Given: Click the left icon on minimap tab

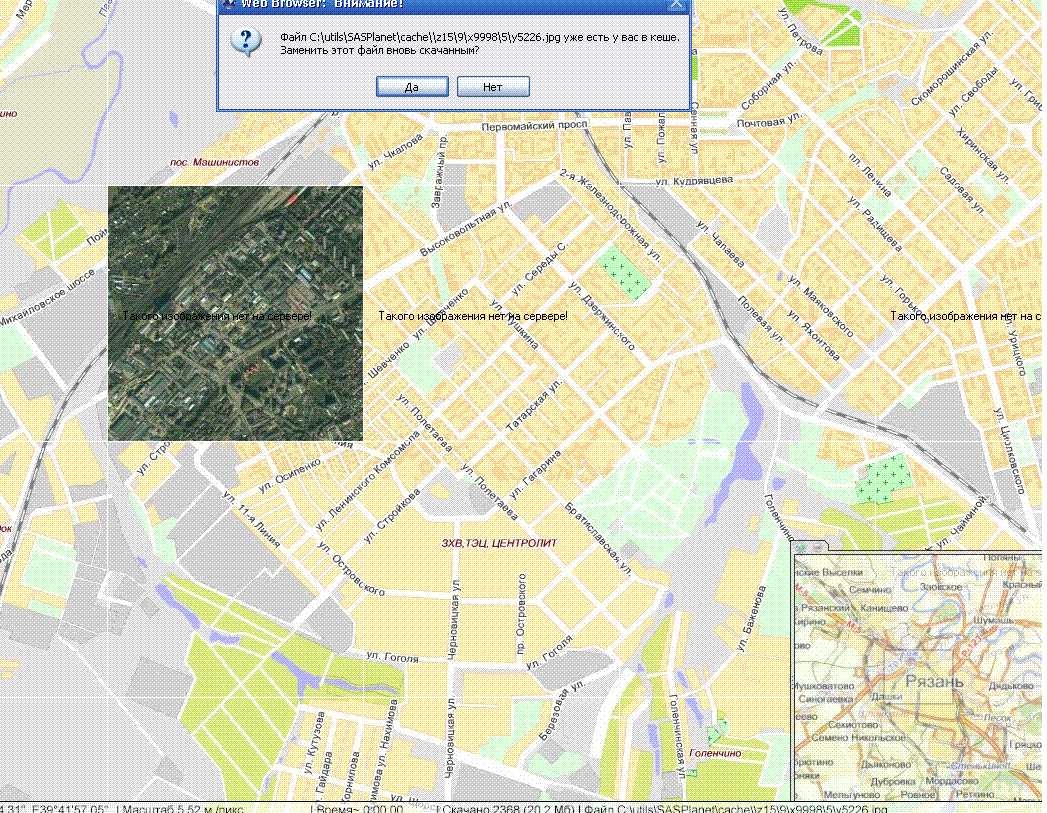Looking at the screenshot, I should [802, 547].
